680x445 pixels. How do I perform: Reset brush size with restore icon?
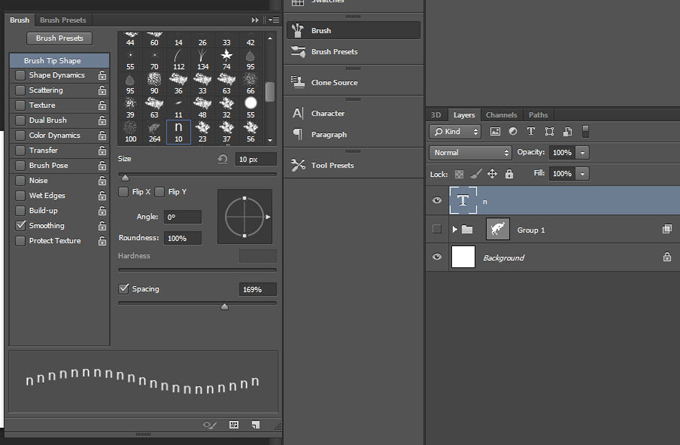point(222,159)
